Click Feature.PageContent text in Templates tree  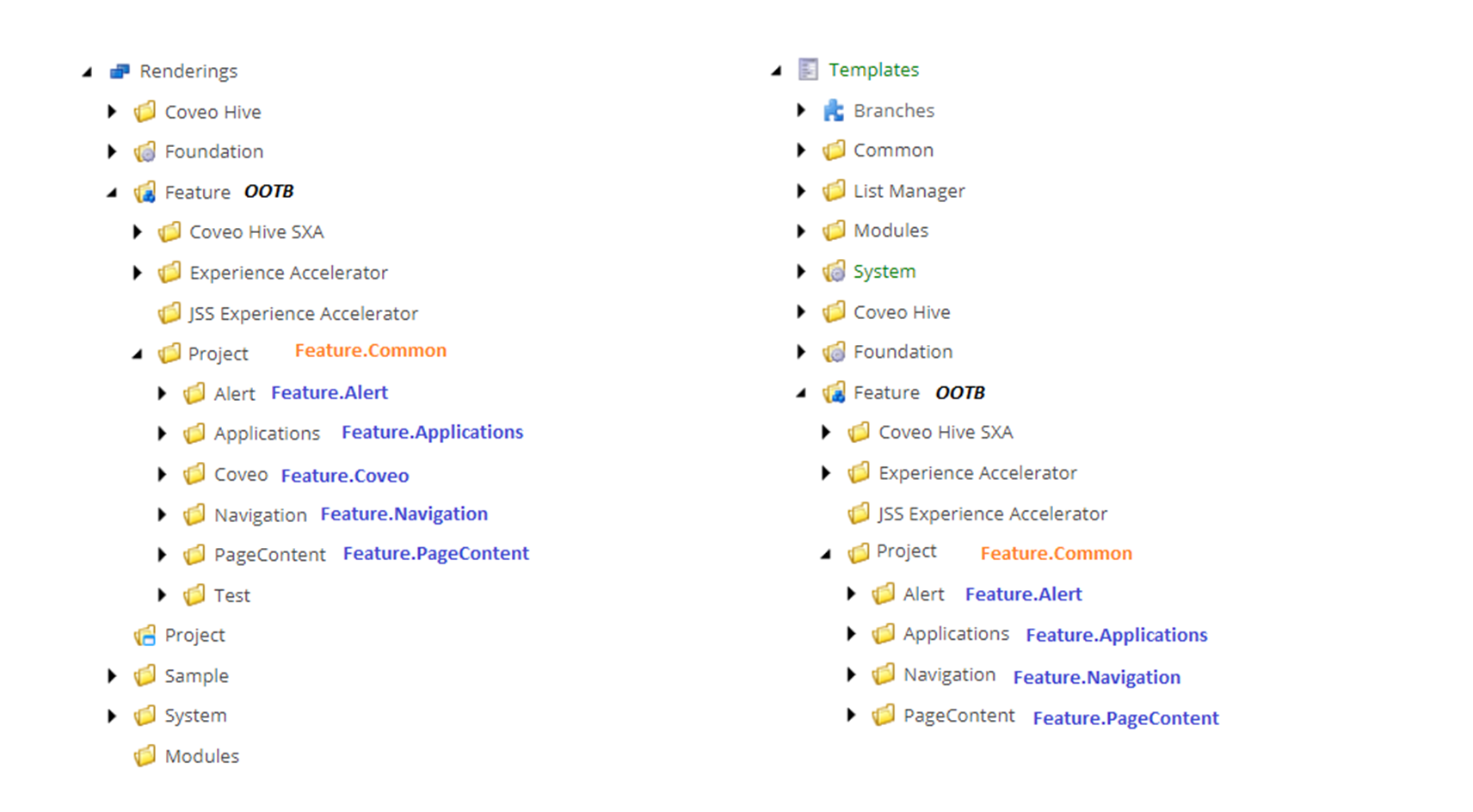click(1125, 718)
